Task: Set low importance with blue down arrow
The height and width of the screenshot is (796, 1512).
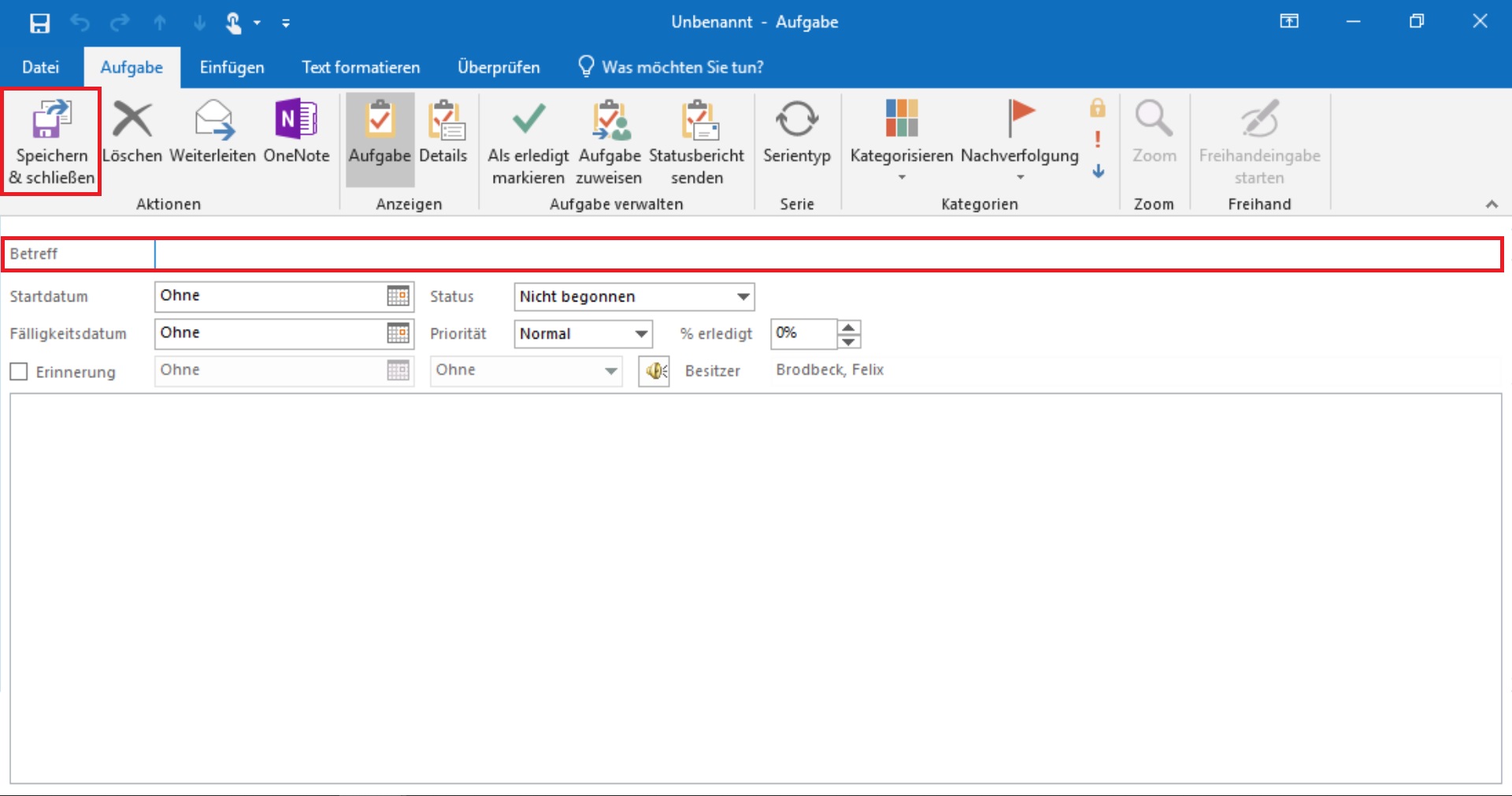Action: [x=1098, y=171]
